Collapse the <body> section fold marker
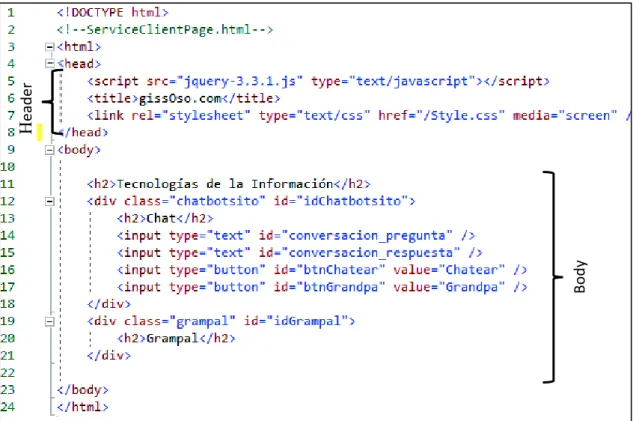This screenshot has height=421, width=636. (x=49, y=150)
